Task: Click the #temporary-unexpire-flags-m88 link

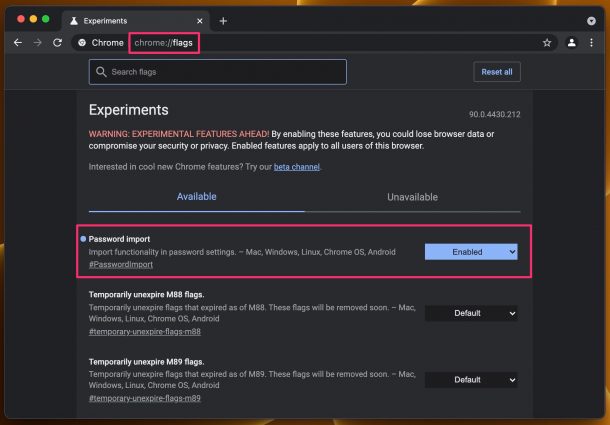Action: click(x=145, y=332)
